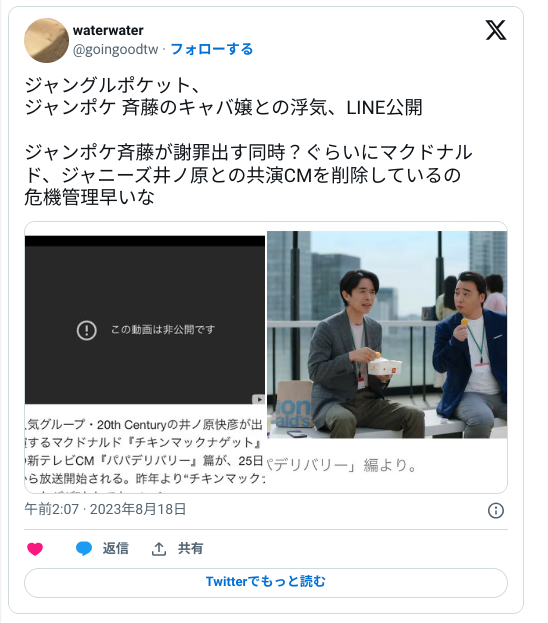Click the small play icon below video

259,399
